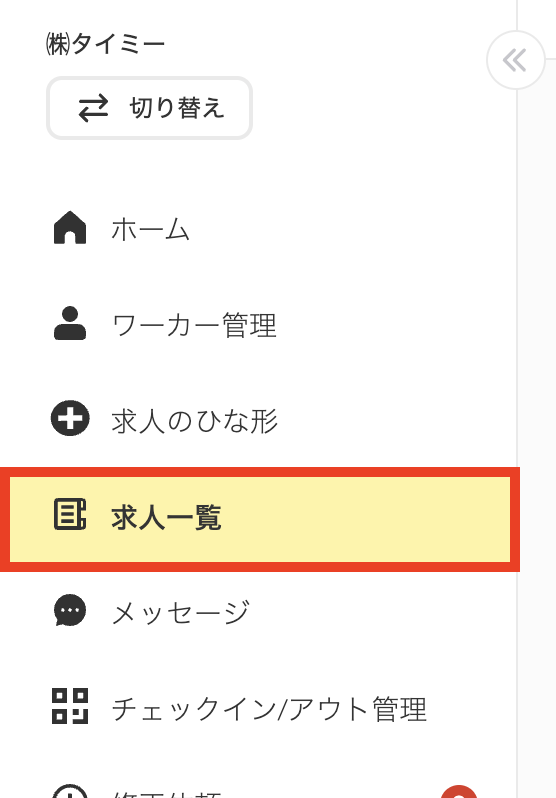Viewport: 556px width, 798px height.
Task: Open the ホーム menu label
Action: pos(150,229)
